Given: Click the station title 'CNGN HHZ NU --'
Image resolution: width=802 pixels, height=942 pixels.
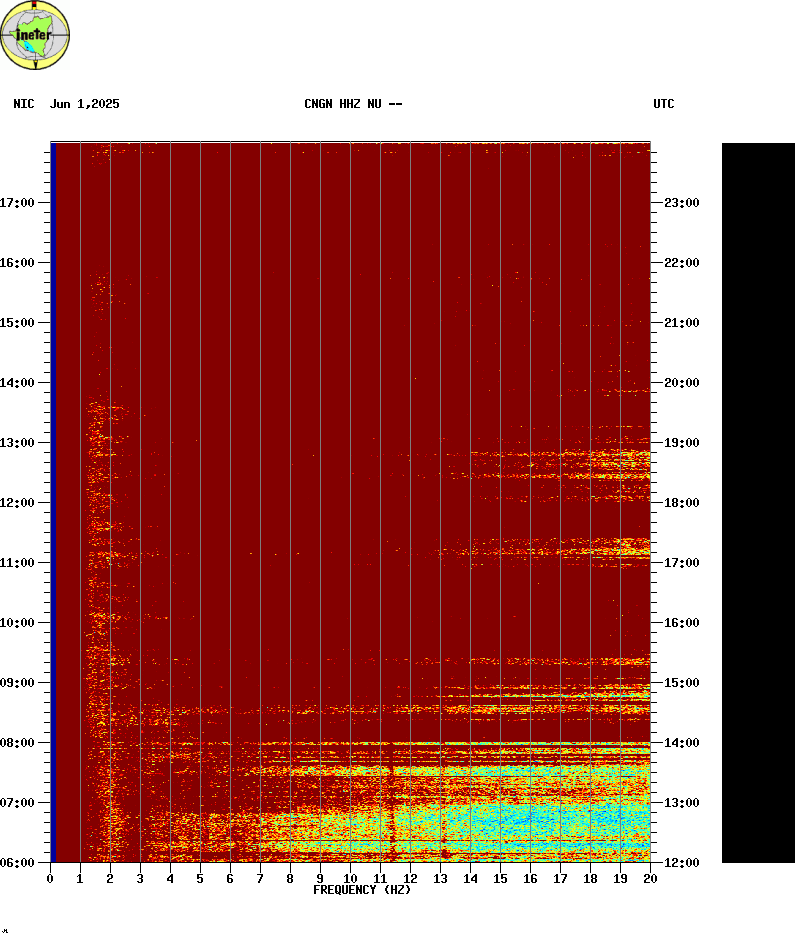Looking at the screenshot, I should (353, 104).
